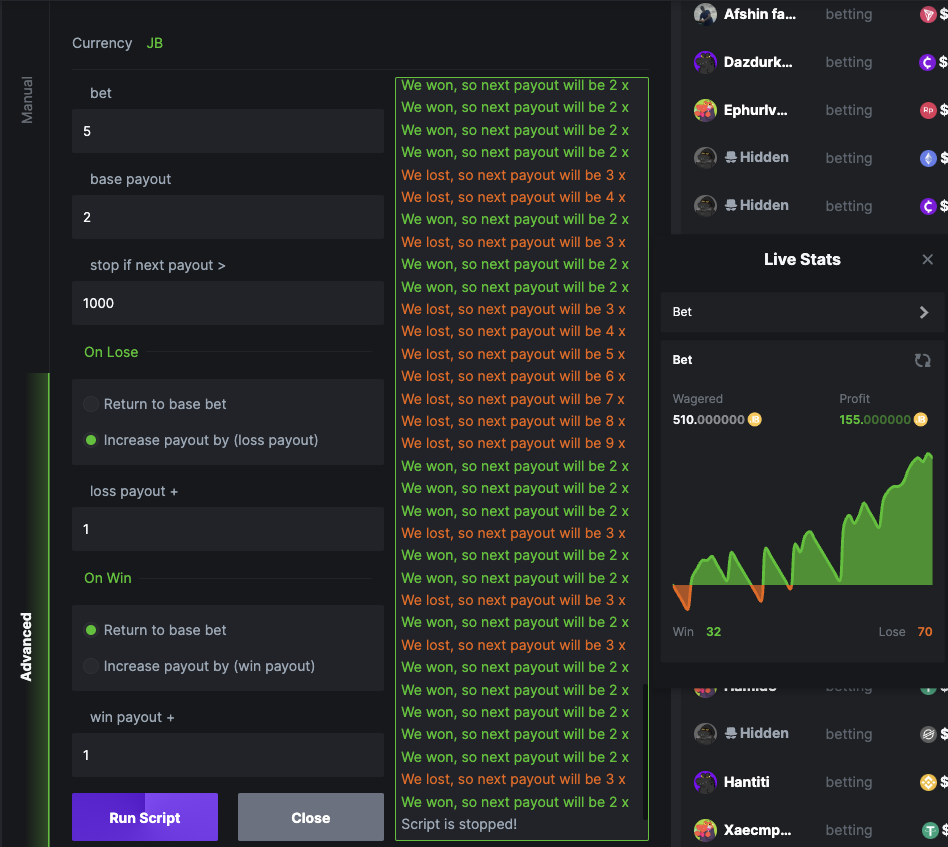Click 'next payout will be 9 x' log line
The width and height of the screenshot is (948, 847).
[513, 443]
